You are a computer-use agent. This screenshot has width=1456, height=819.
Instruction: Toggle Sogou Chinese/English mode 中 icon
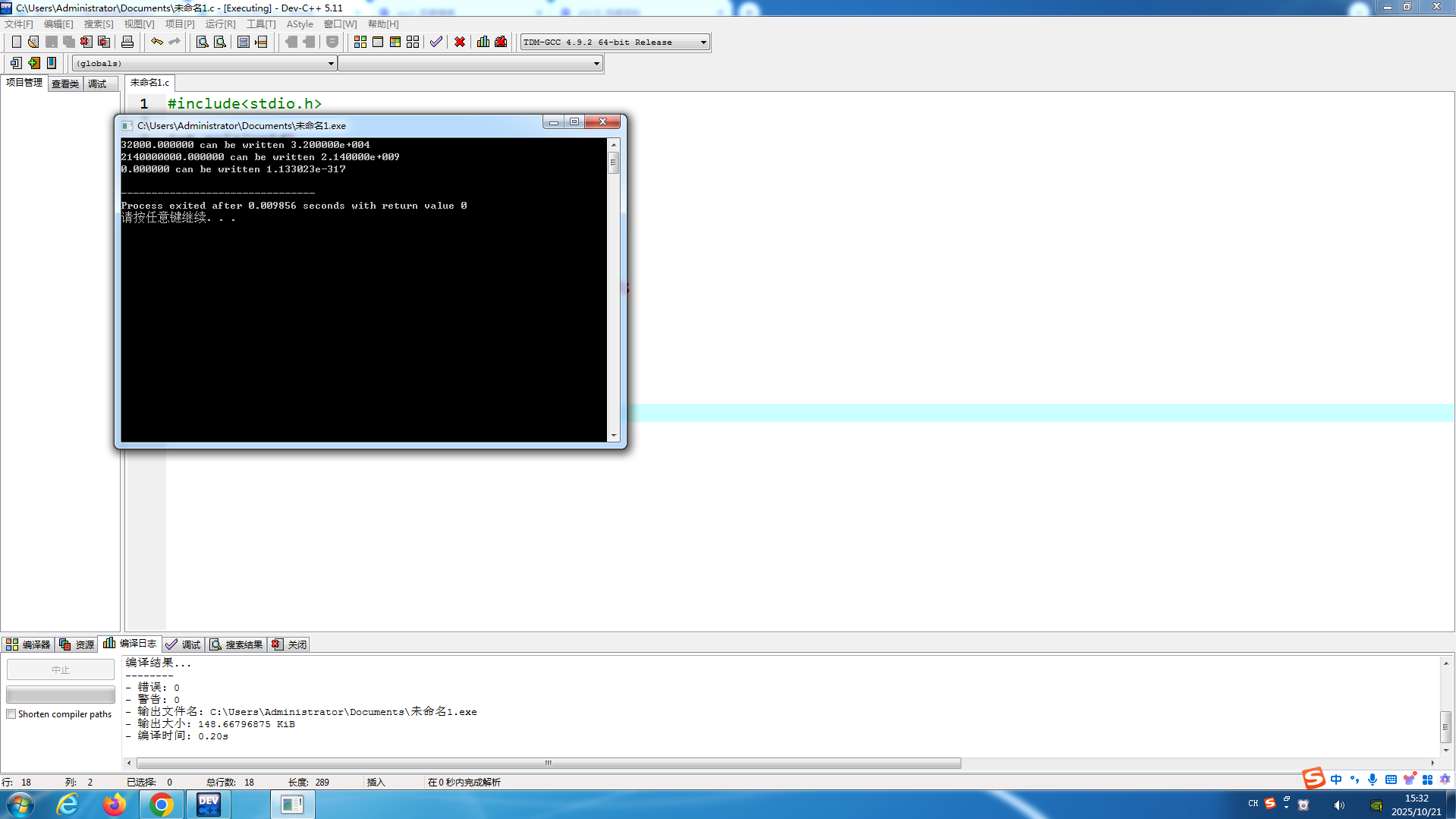tap(1336, 780)
